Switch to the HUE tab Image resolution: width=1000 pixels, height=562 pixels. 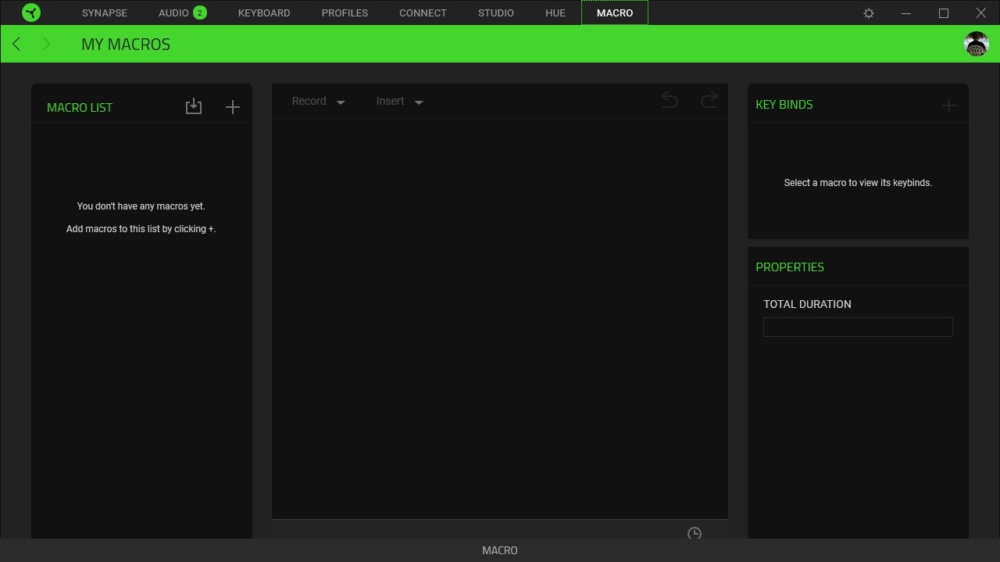pos(555,13)
